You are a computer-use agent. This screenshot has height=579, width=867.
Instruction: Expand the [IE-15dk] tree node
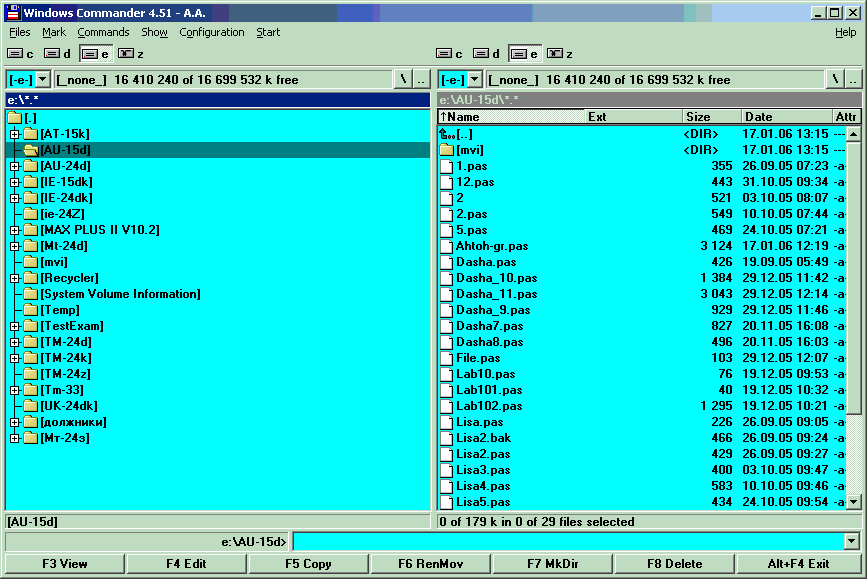pos(15,182)
